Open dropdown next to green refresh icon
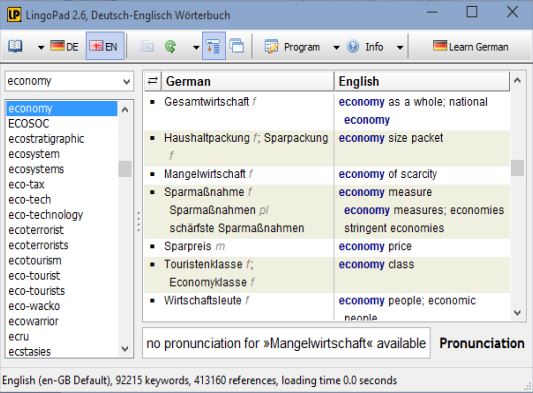Screen dimensions: 533x393 196,47
